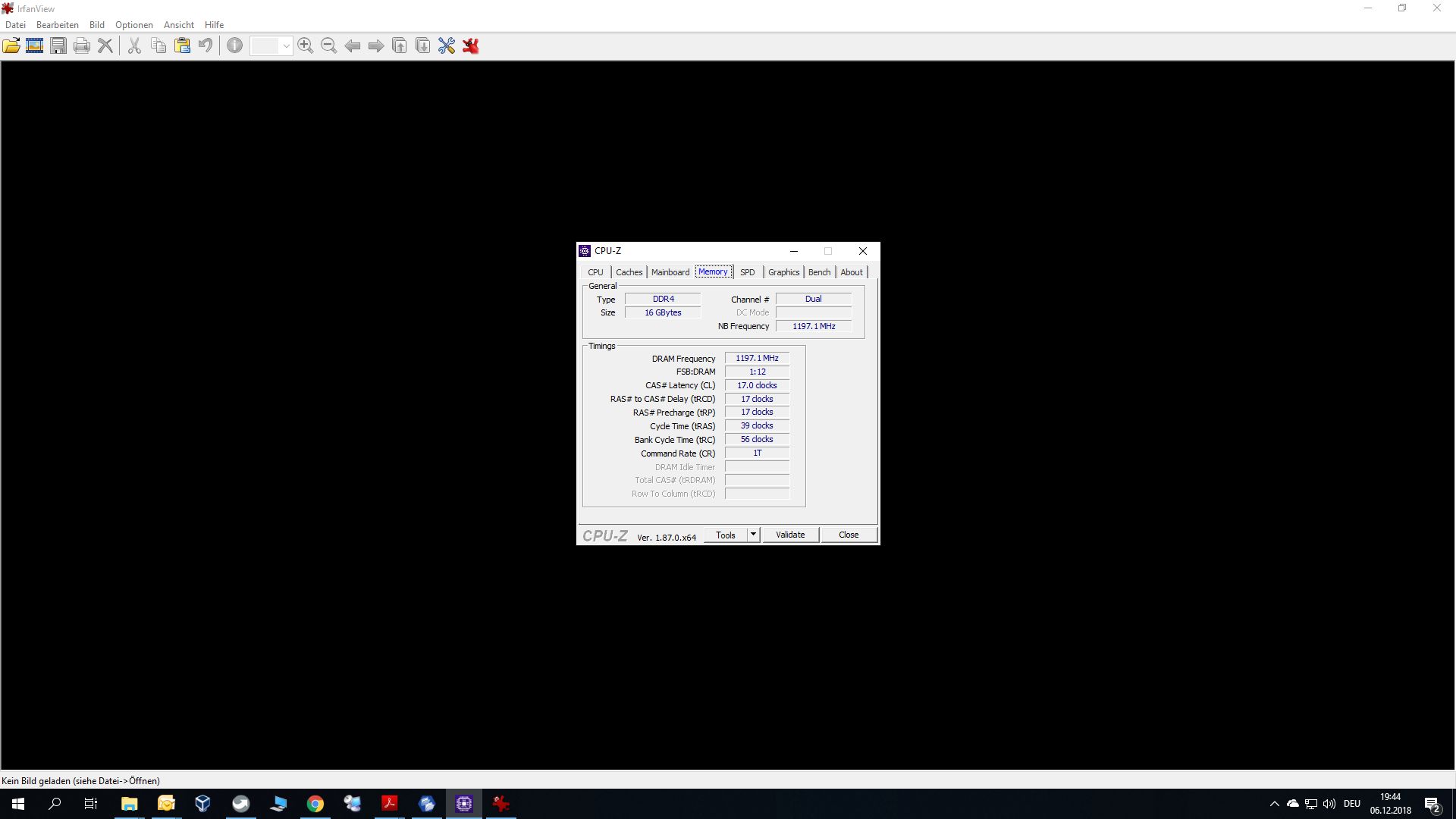Click the Validate button
The image size is (1456, 819).
(790, 535)
